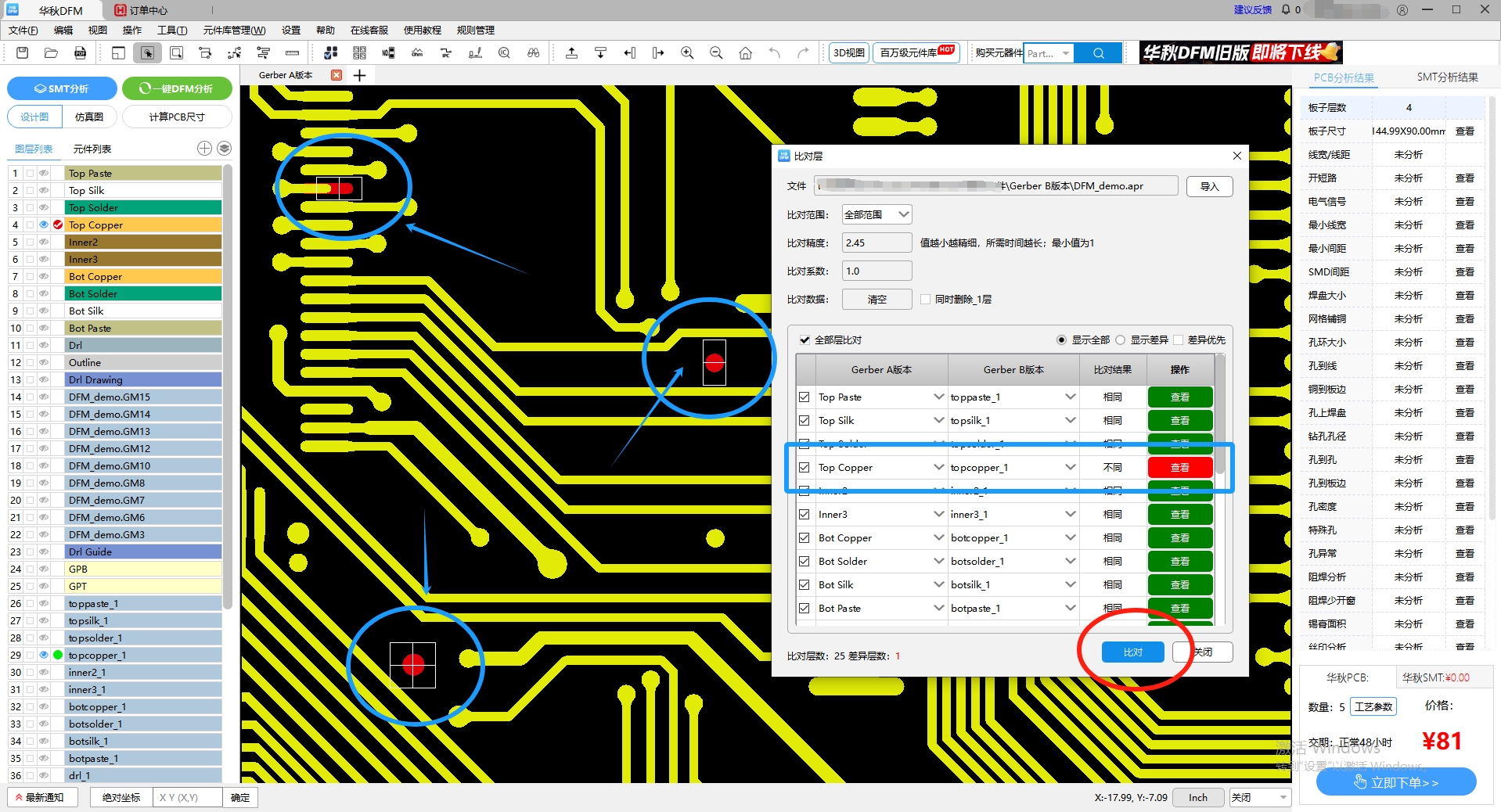The height and width of the screenshot is (812, 1501).
Task: Click the zoom out magnifier icon
Action: (716, 53)
